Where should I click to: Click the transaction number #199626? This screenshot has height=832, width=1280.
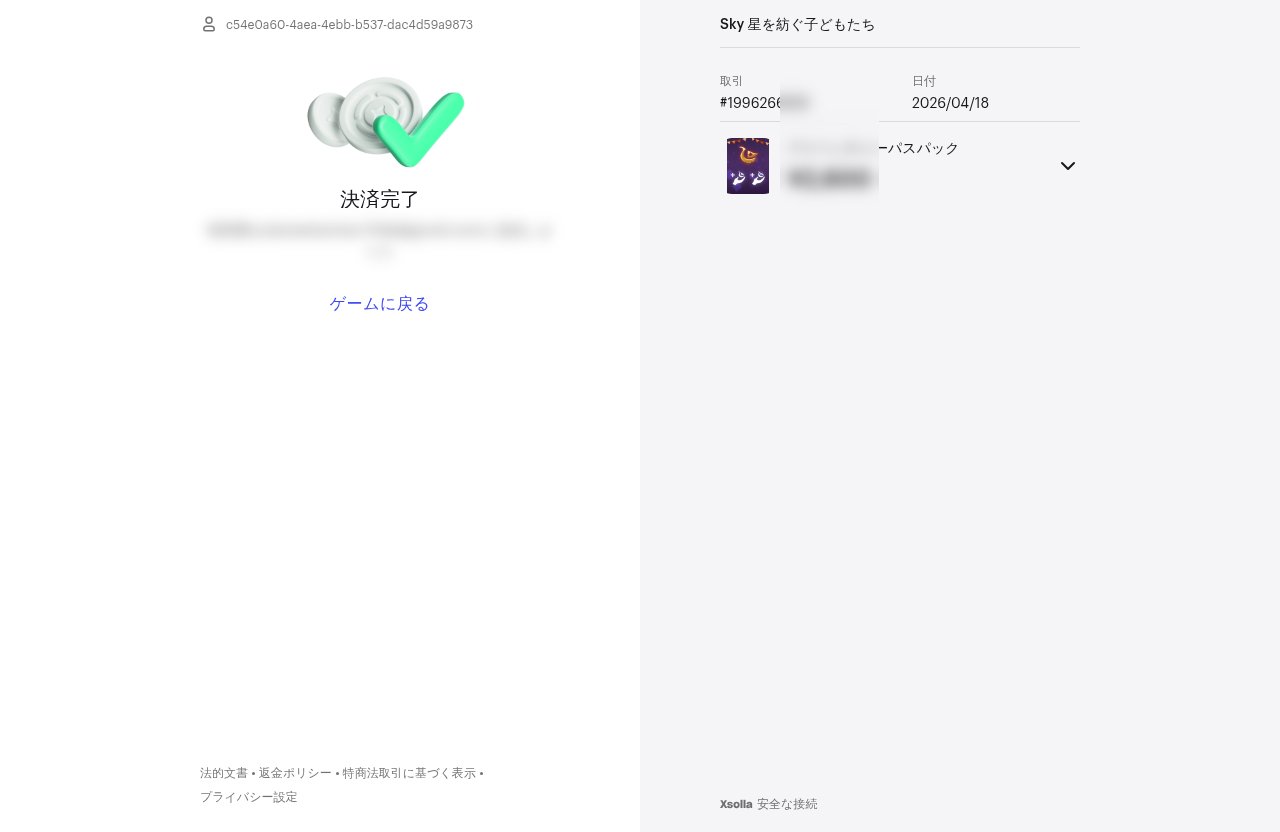coord(765,102)
